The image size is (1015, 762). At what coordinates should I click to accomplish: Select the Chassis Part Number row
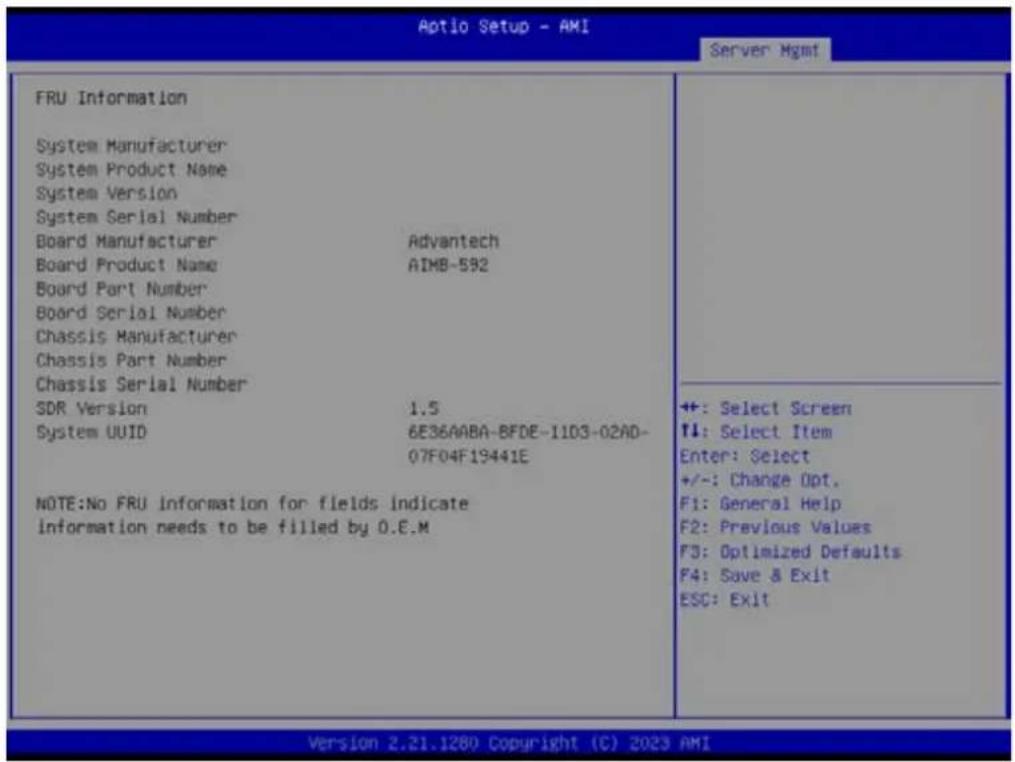[x=131, y=360]
